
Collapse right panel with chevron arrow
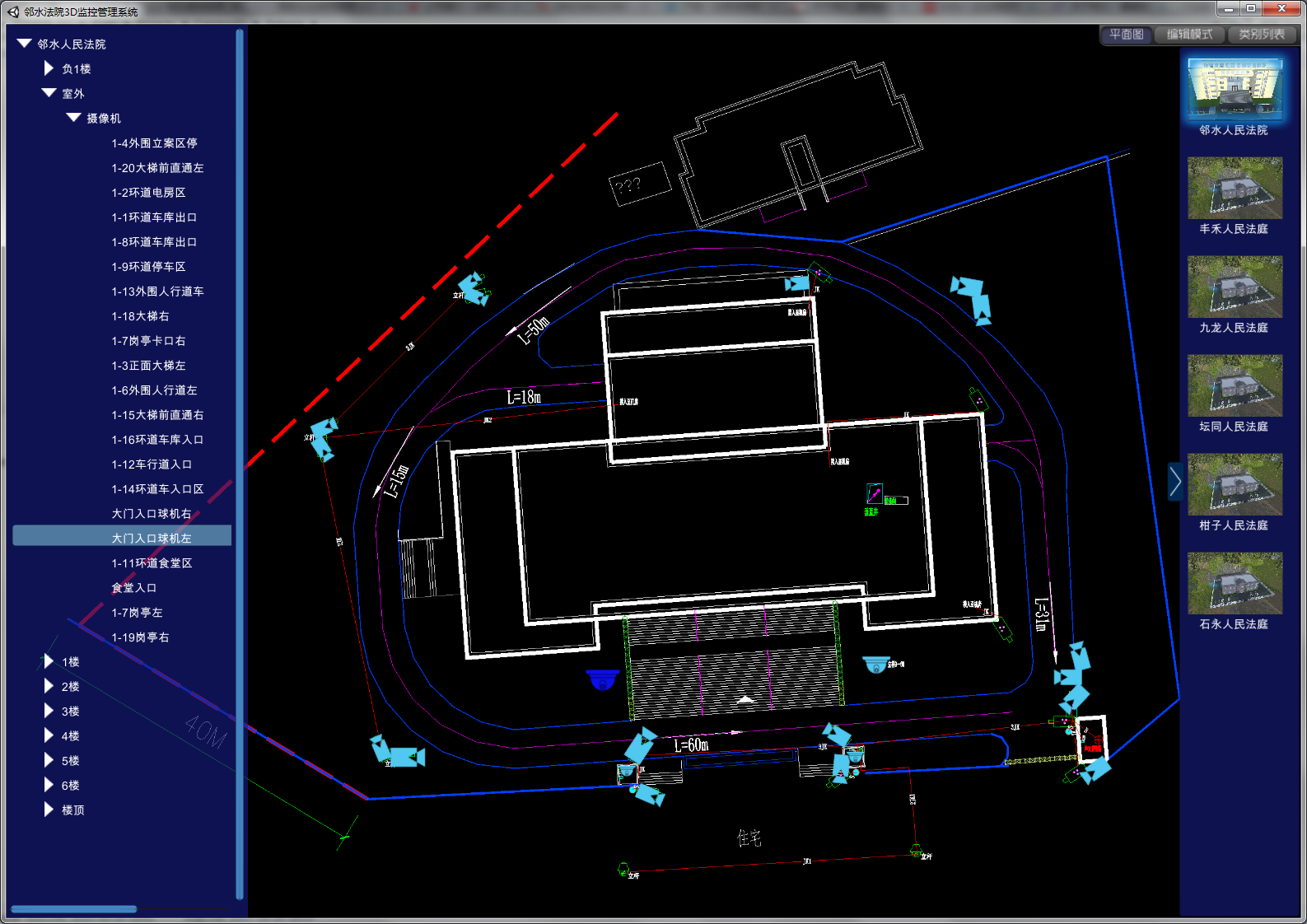(1174, 481)
